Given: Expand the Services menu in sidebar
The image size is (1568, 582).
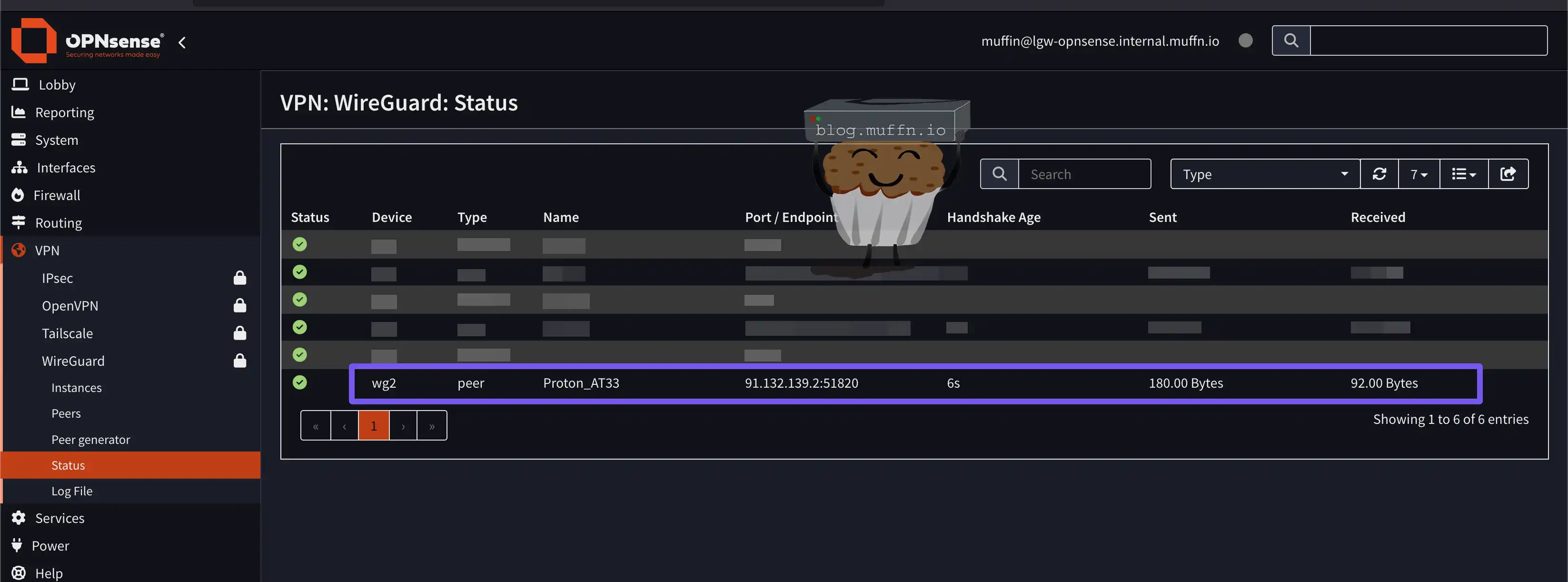Looking at the screenshot, I should click(60, 518).
